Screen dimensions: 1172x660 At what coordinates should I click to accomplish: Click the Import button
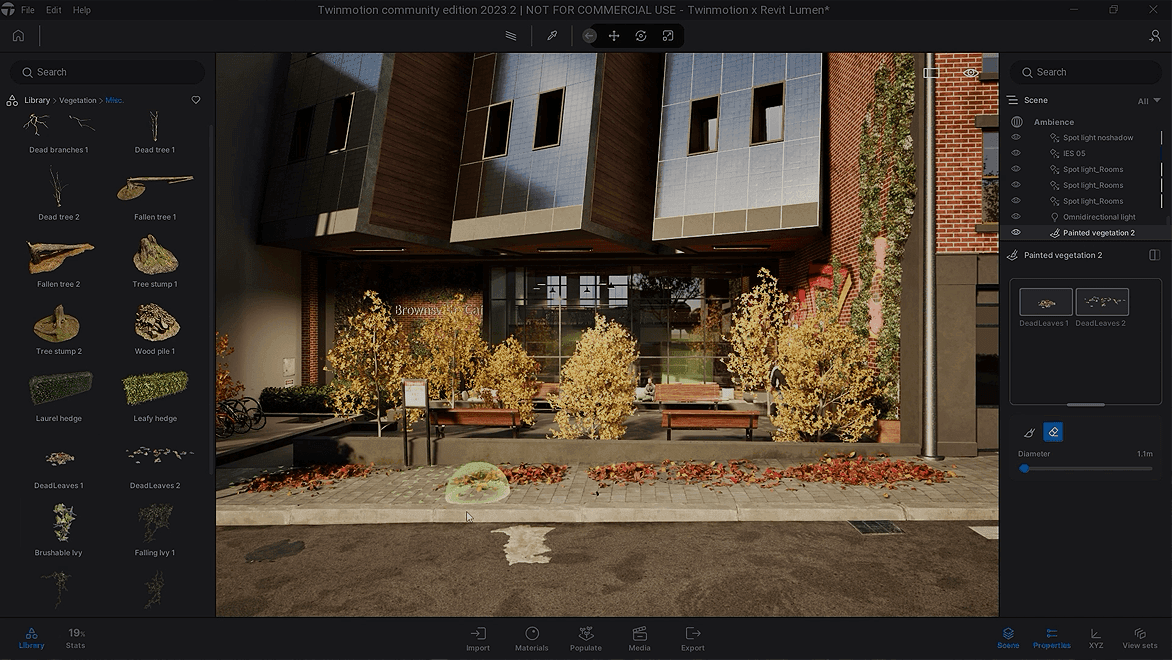click(x=478, y=638)
